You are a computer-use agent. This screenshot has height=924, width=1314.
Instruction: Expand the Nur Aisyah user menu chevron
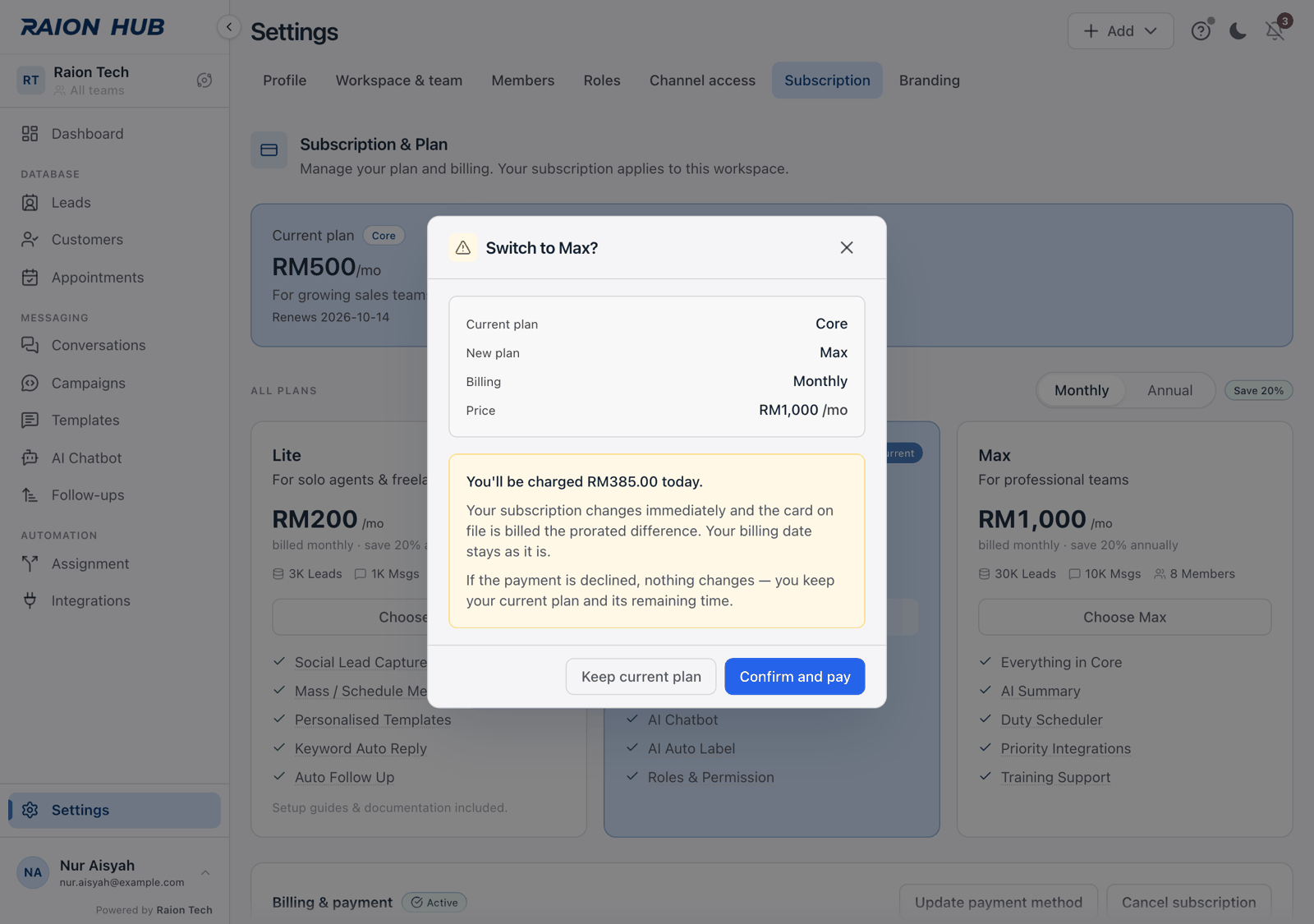point(205,873)
